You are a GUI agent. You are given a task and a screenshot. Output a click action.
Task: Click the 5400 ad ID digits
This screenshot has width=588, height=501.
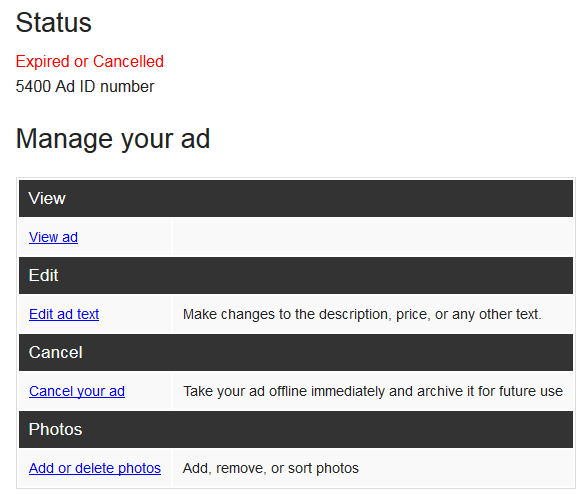click(x=33, y=87)
